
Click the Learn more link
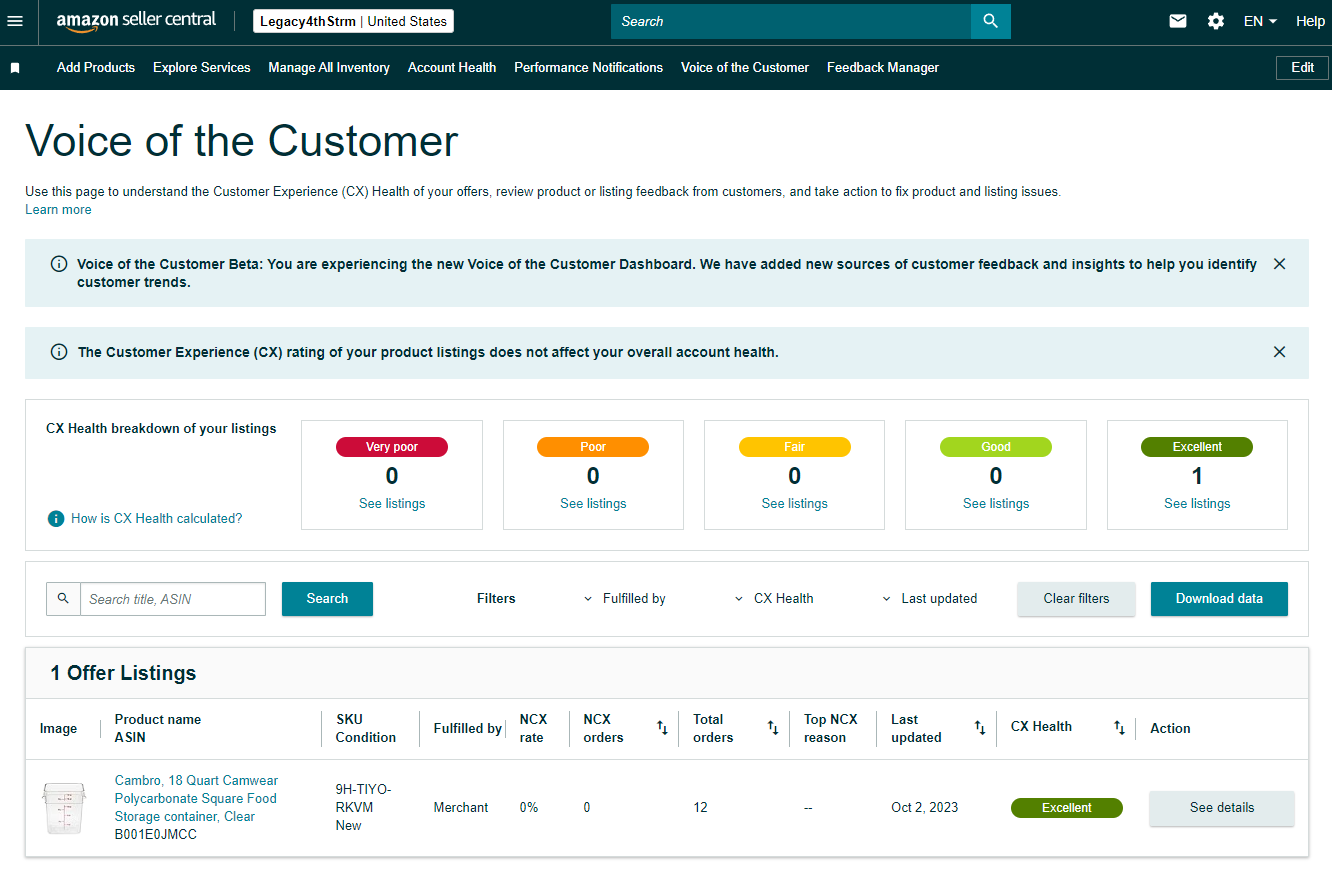[x=58, y=210]
